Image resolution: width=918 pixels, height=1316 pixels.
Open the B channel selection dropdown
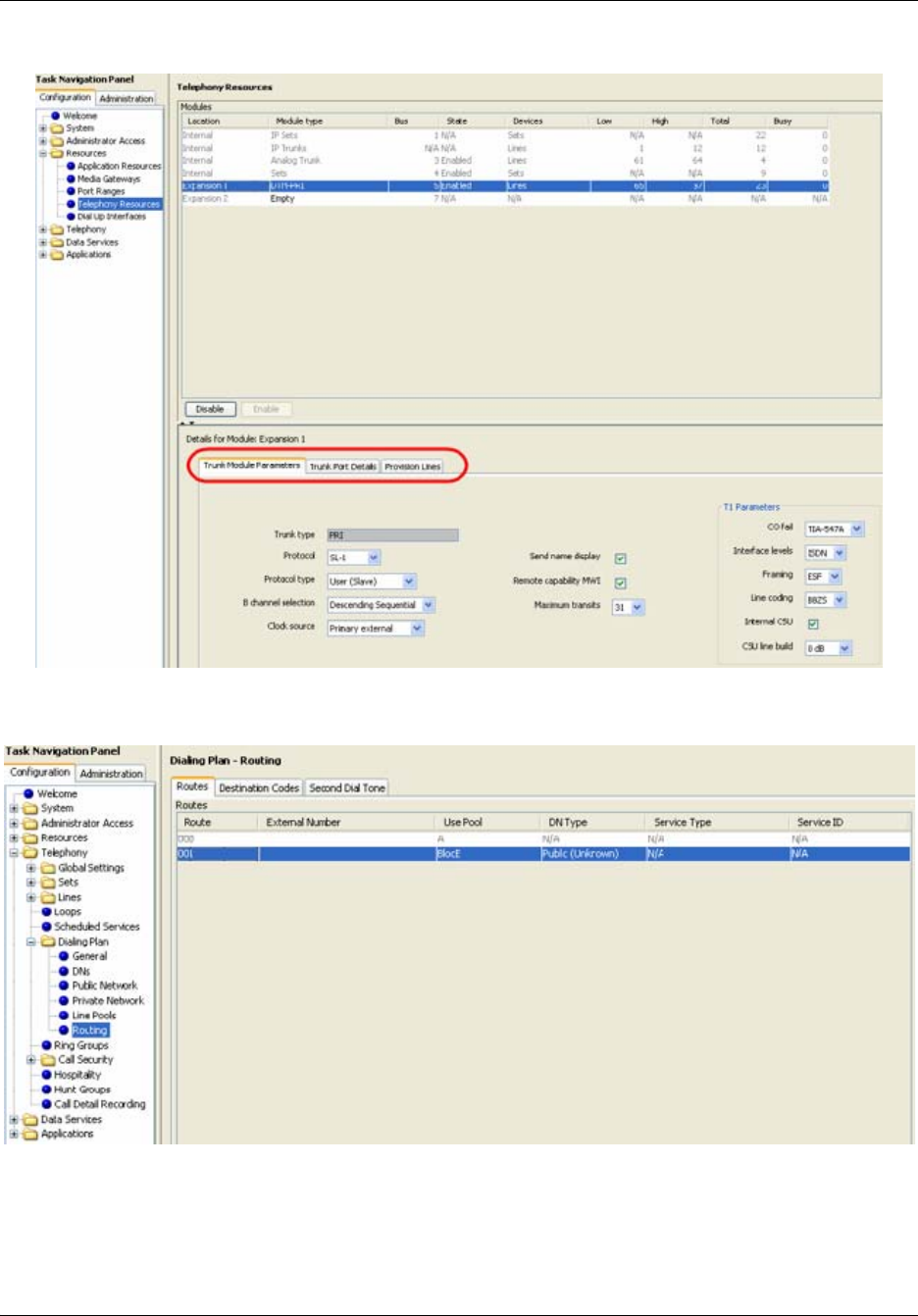[381, 605]
